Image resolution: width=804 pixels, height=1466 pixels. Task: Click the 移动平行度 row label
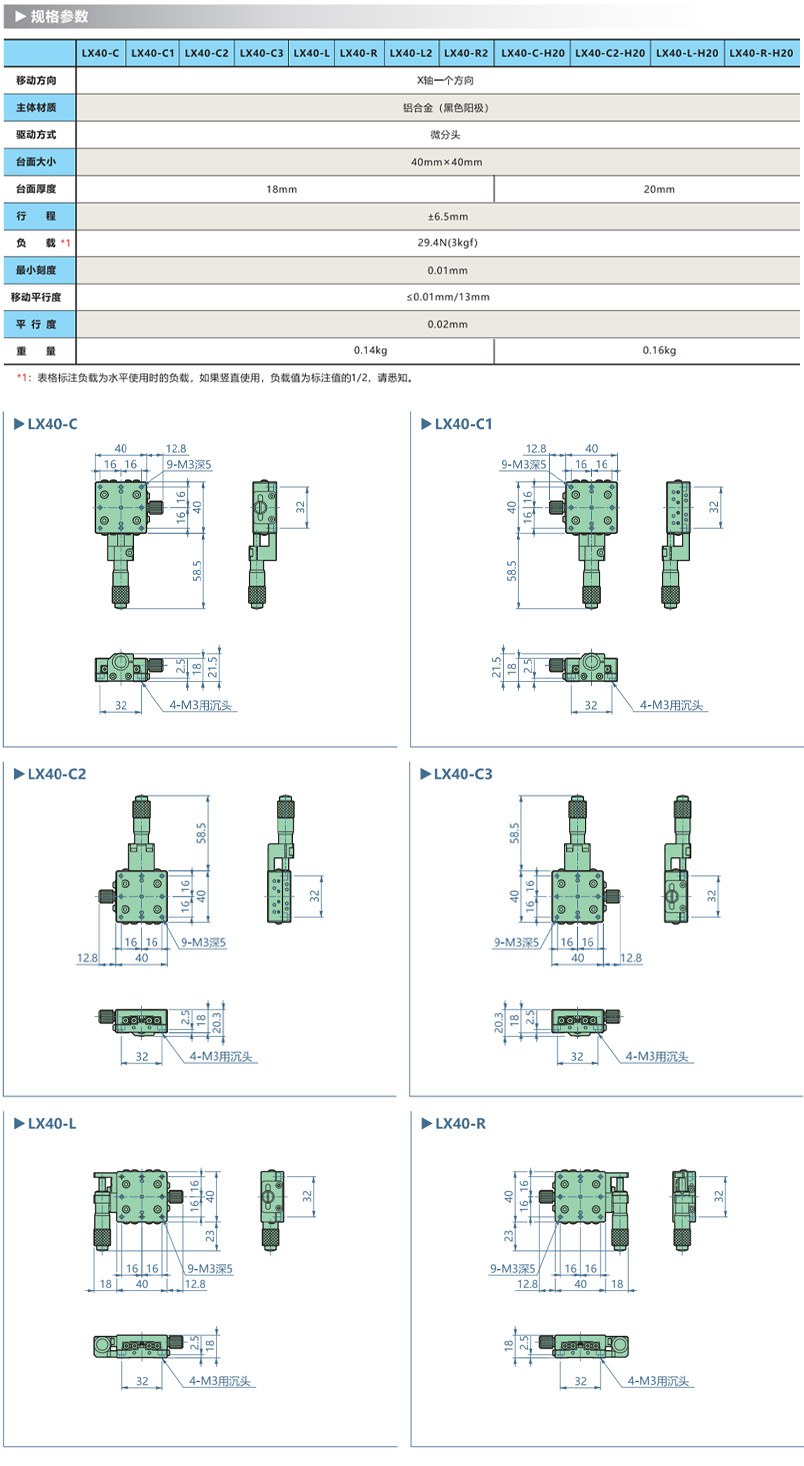coord(38,297)
